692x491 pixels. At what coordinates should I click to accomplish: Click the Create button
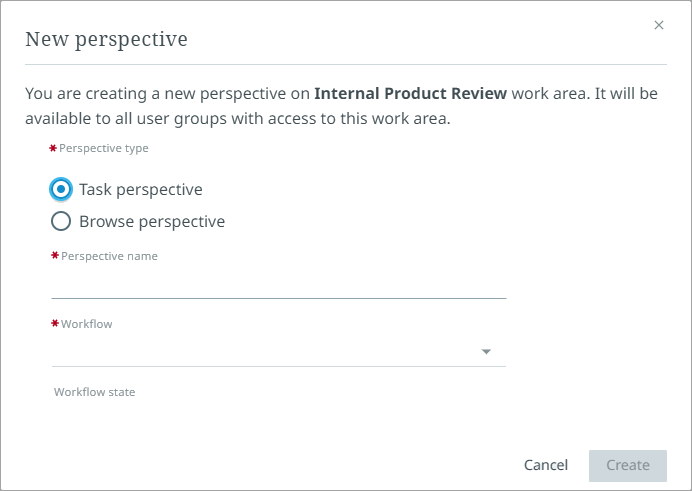628,465
